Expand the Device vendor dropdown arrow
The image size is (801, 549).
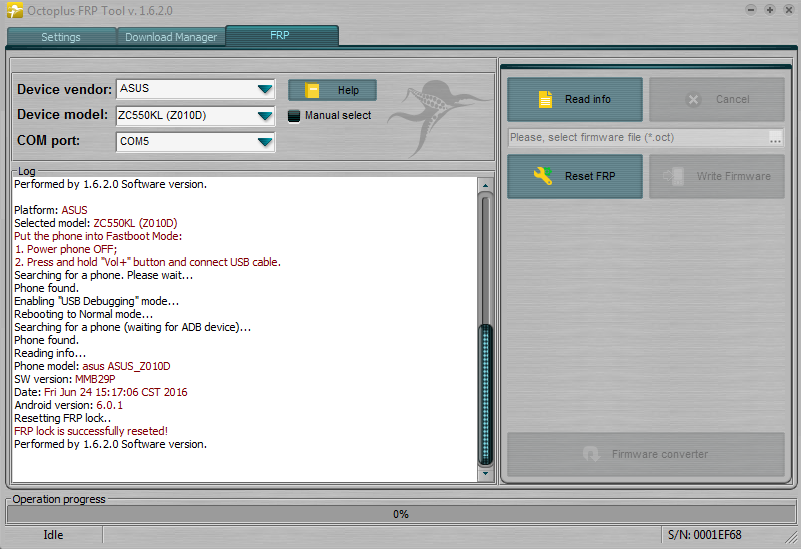[x=265, y=89]
